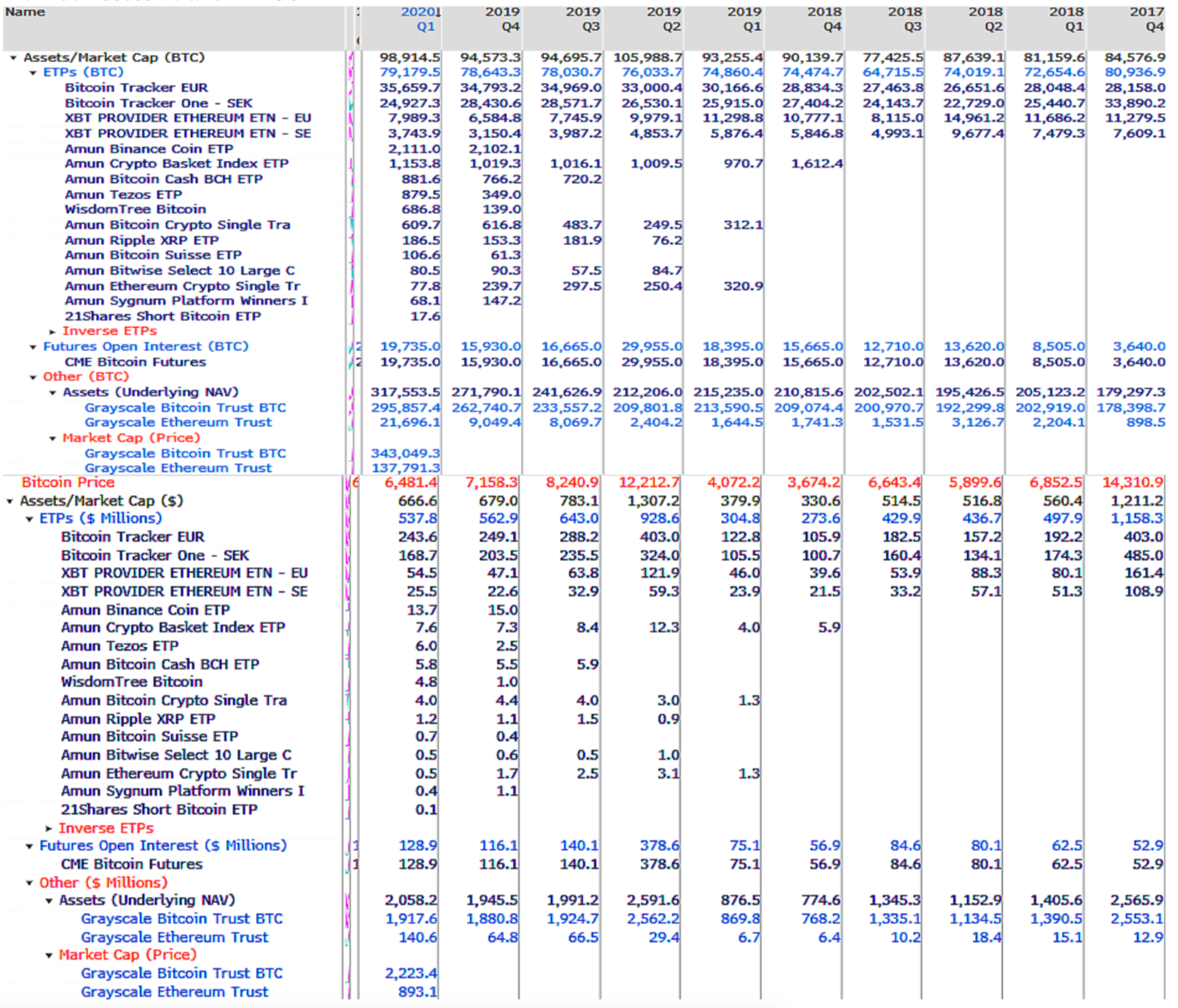Click the 2,565.9 cell in 2017 Q4
The height and width of the screenshot is (1008, 1178).
[x=1137, y=901]
